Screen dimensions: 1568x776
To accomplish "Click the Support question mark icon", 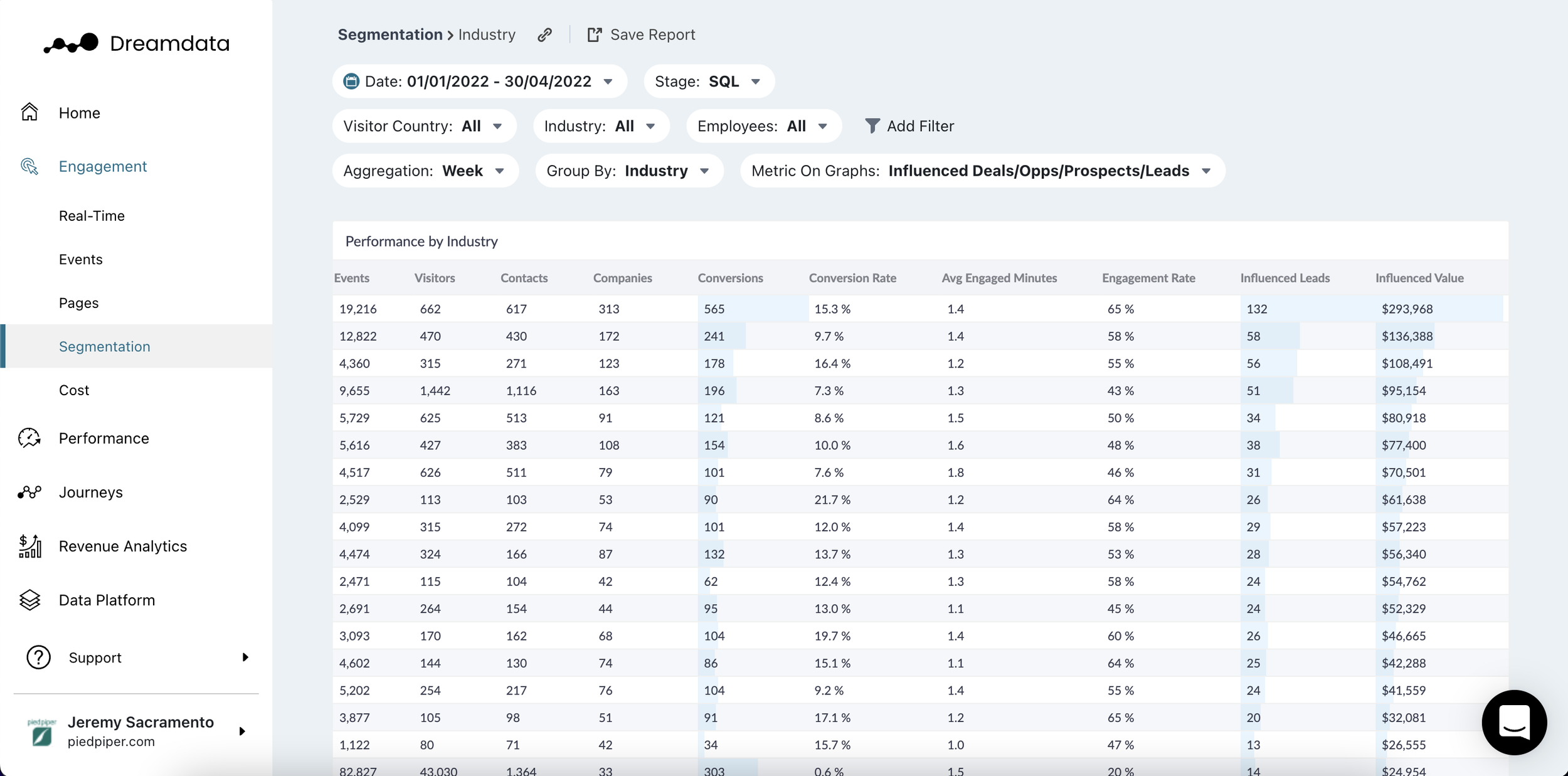I will [38, 657].
